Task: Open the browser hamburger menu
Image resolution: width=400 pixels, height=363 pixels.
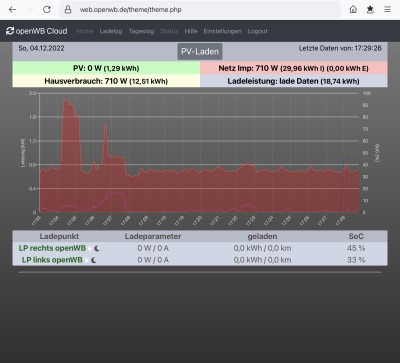Action: (387, 9)
